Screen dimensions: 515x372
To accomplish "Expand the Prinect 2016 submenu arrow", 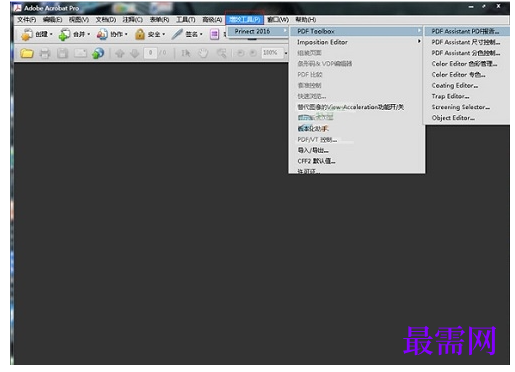I will pos(285,31).
